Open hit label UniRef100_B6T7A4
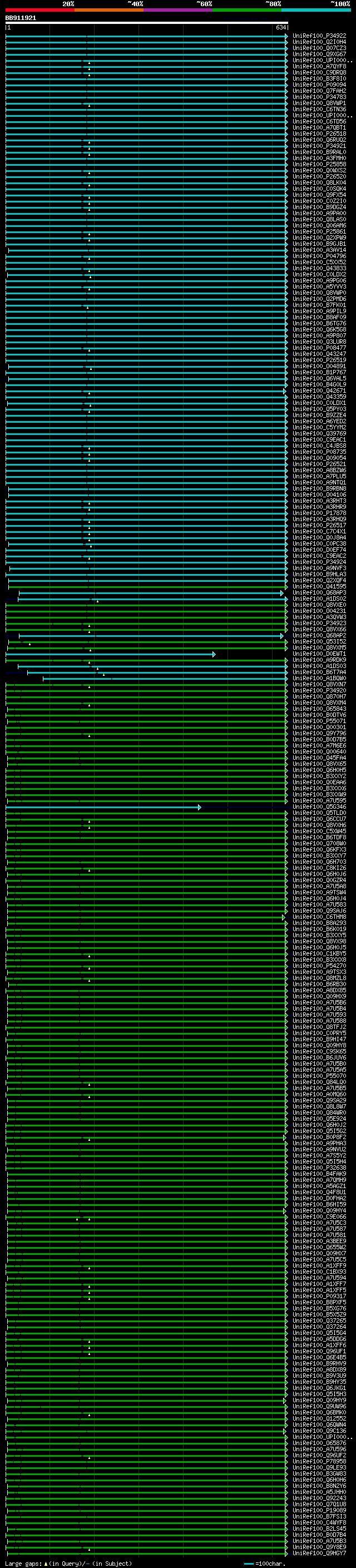356x1568 pixels. tap(319, 672)
